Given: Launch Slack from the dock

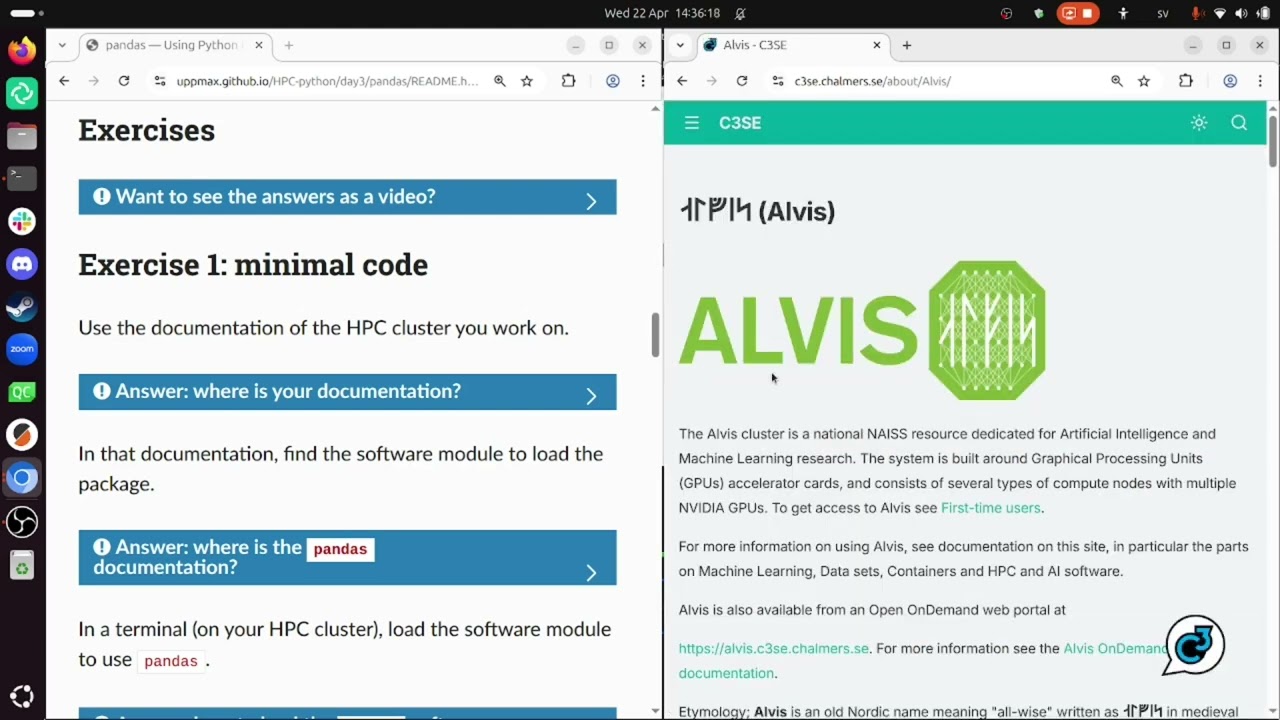Looking at the screenshot, I should (22, 221).
